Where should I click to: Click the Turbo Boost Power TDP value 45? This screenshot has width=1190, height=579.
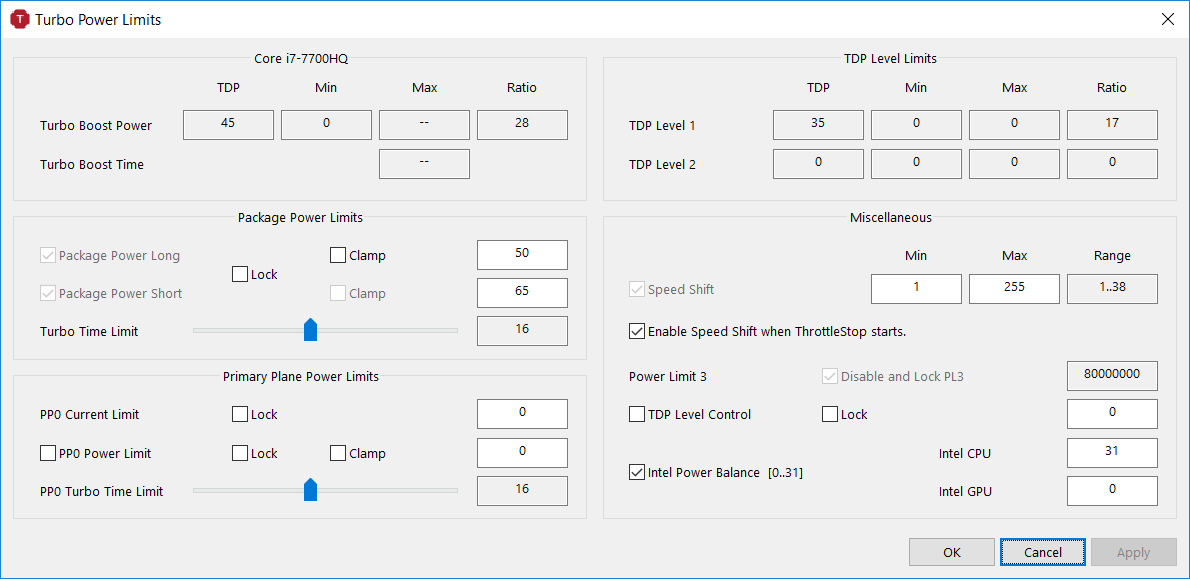pos(228,125)
